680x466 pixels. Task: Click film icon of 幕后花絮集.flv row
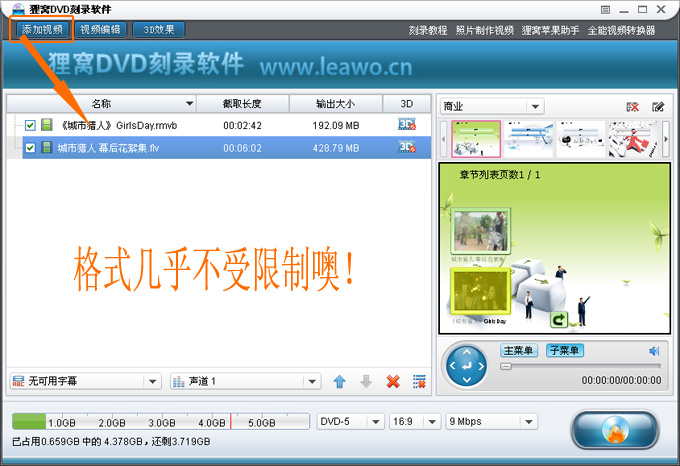[46, 147]
